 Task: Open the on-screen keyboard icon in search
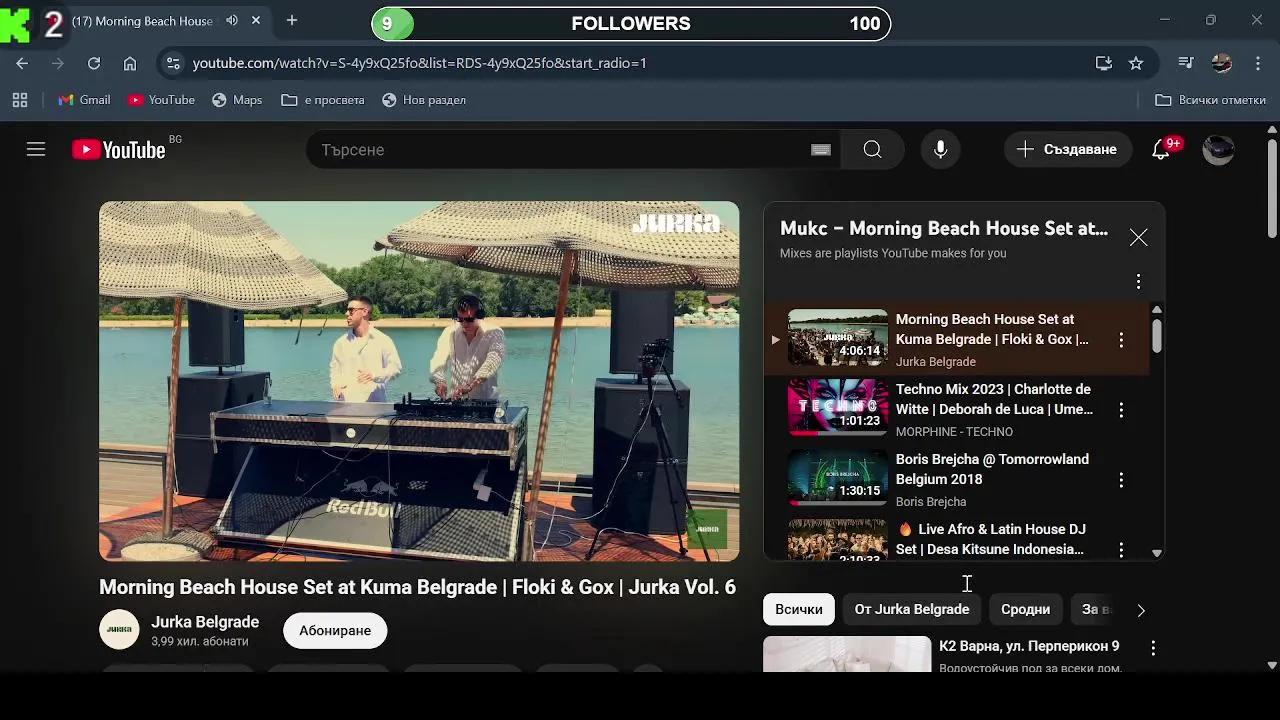[x=821, y=150]
